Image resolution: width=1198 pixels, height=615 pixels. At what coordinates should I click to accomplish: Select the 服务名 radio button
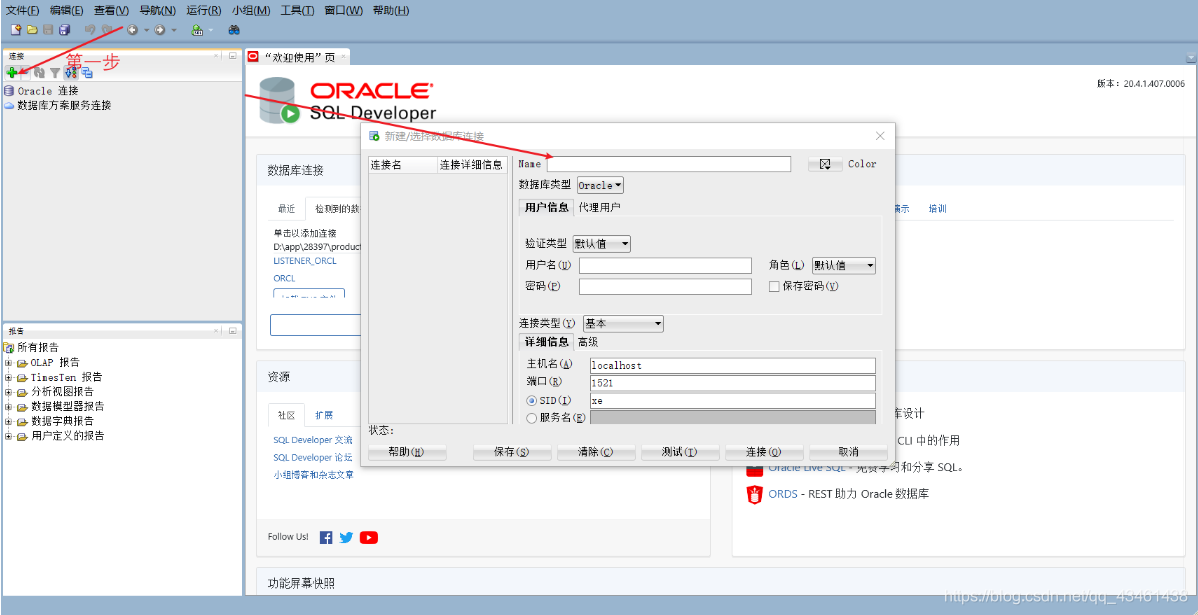pyautogui.click(x=531, y=419)
